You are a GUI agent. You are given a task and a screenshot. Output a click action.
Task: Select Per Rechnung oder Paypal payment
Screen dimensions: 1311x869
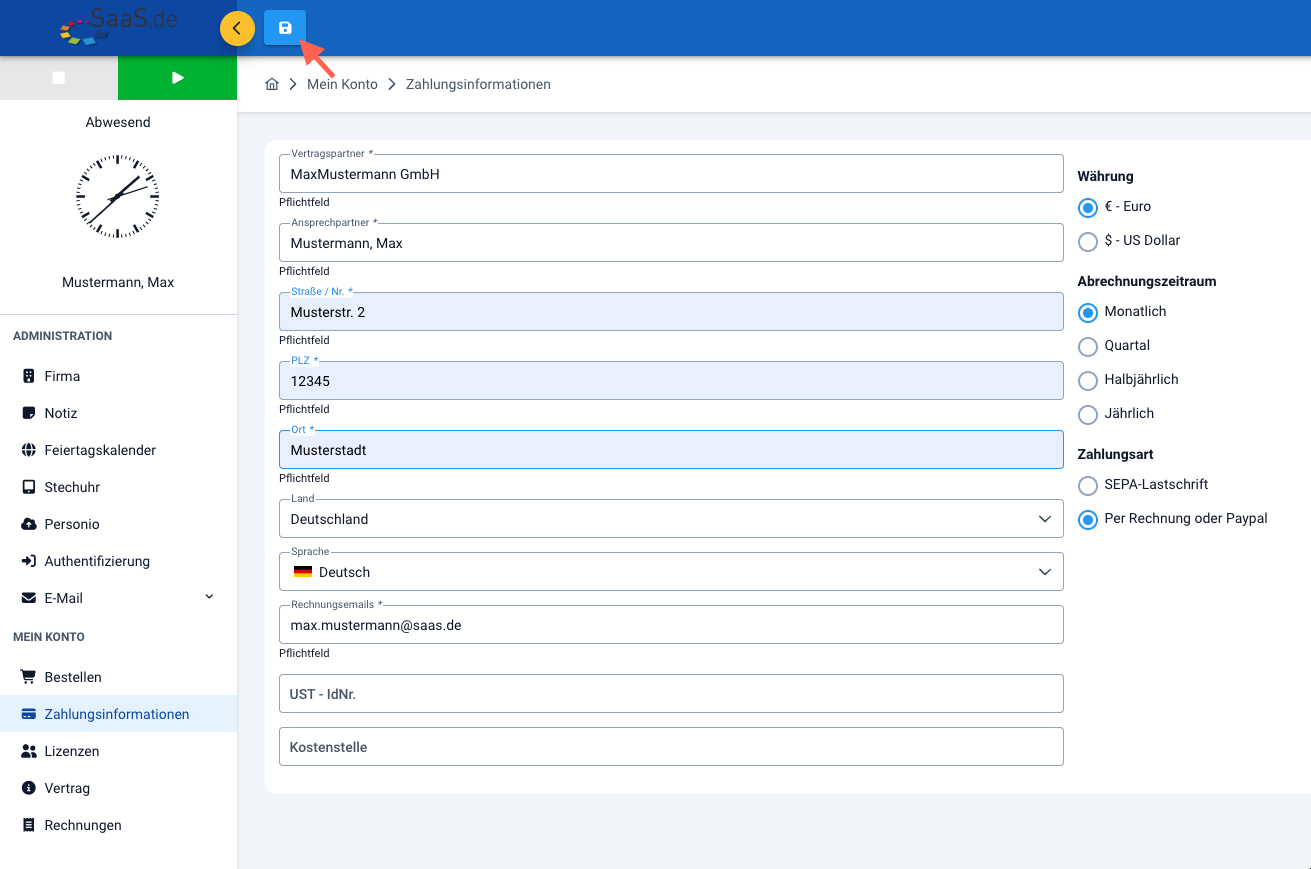(1088, 519)
